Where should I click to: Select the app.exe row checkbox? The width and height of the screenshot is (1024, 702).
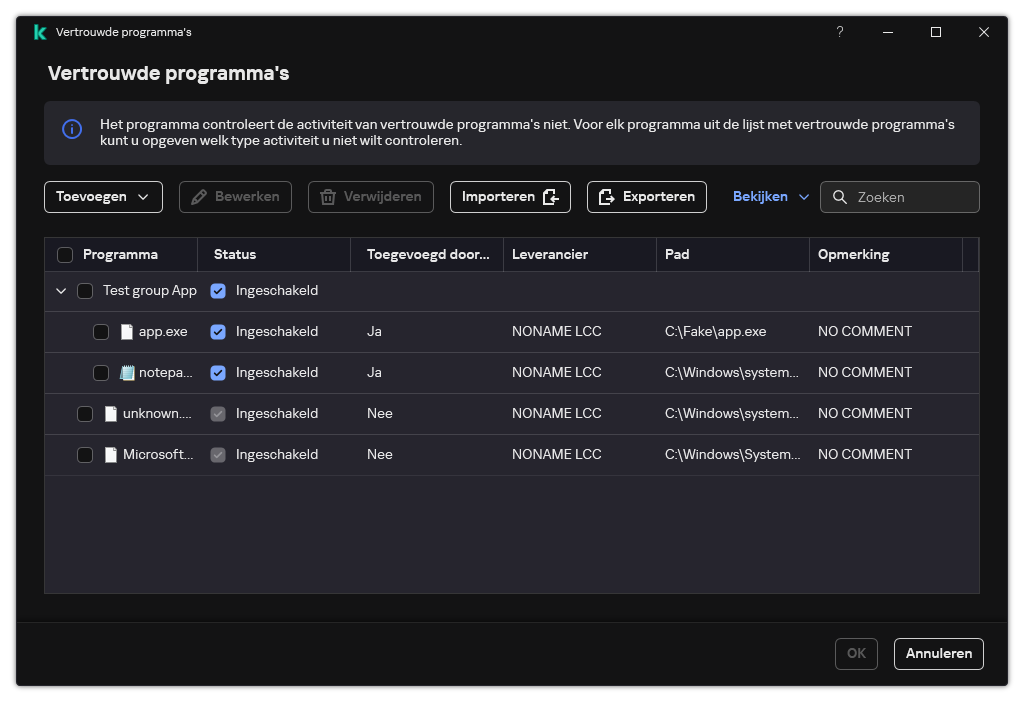coord(101,332)
